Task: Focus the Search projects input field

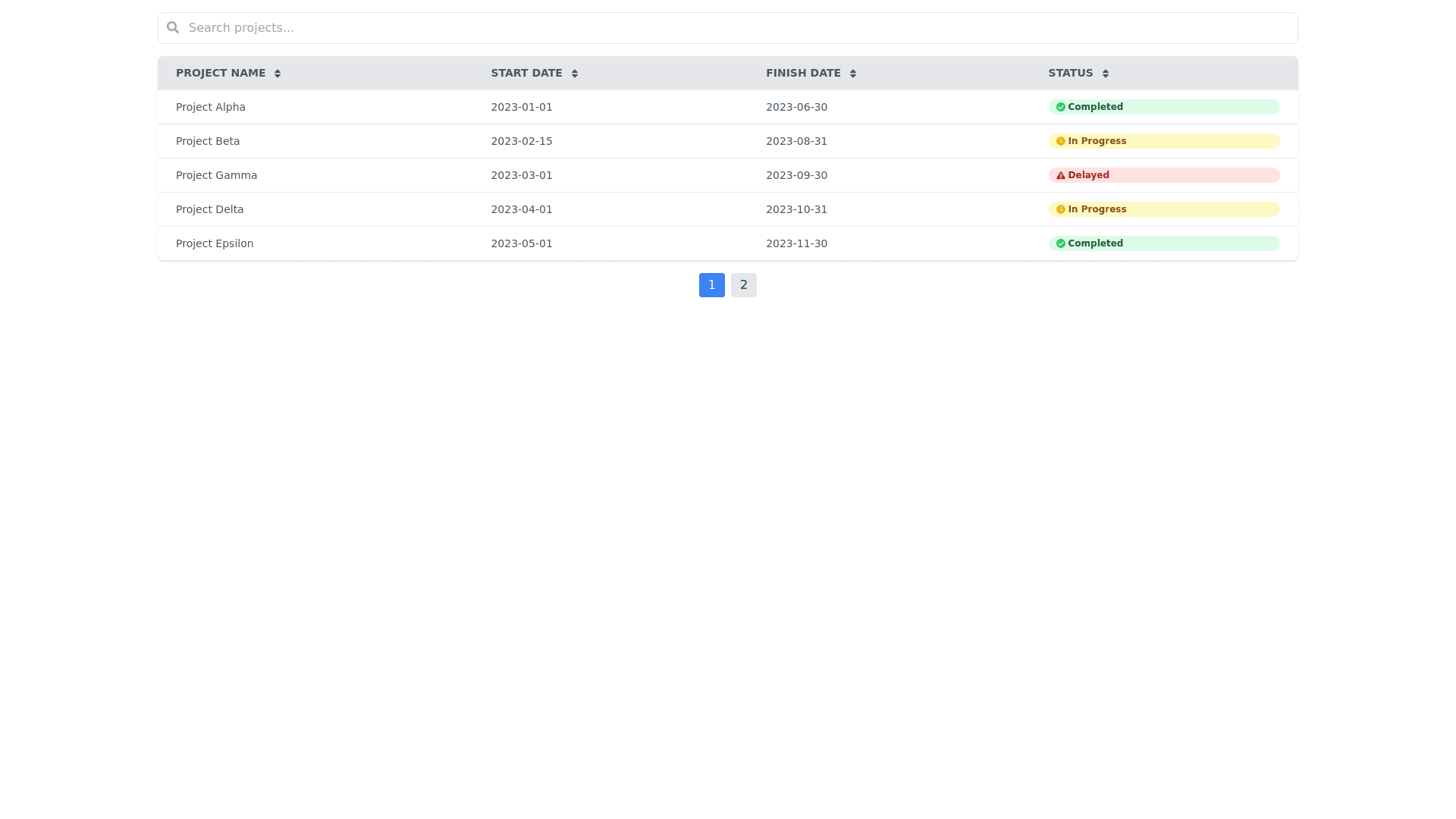Action: tap(728, 28)
